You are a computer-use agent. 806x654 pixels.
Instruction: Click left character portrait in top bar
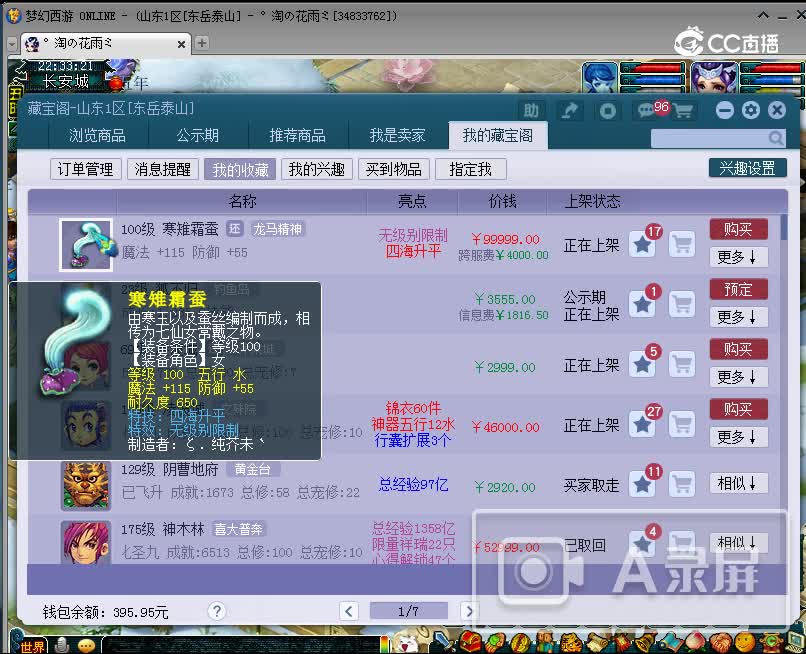[x=600, y=77]
